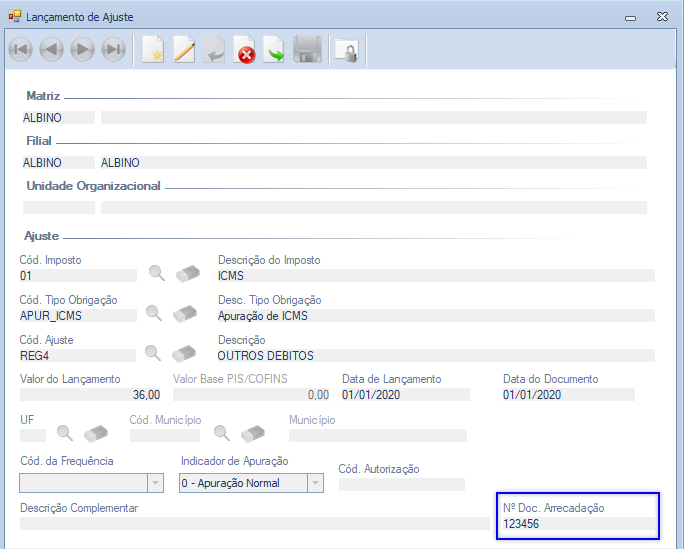Image resolution: width=684 pixels, height=549 pixels.
Task: Click the Data de Lançamento field
Action: (406, 395)
